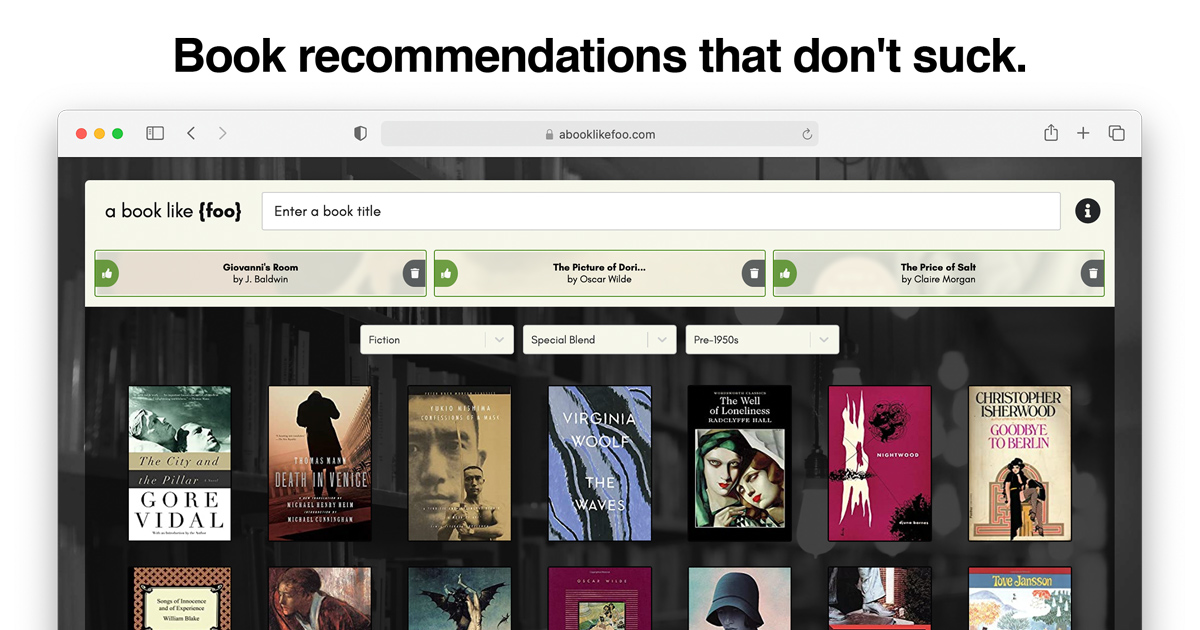Screen dimensions: 1200x630
Task: Thumbs-up The Price of Salt
Action: coord(785,273)
